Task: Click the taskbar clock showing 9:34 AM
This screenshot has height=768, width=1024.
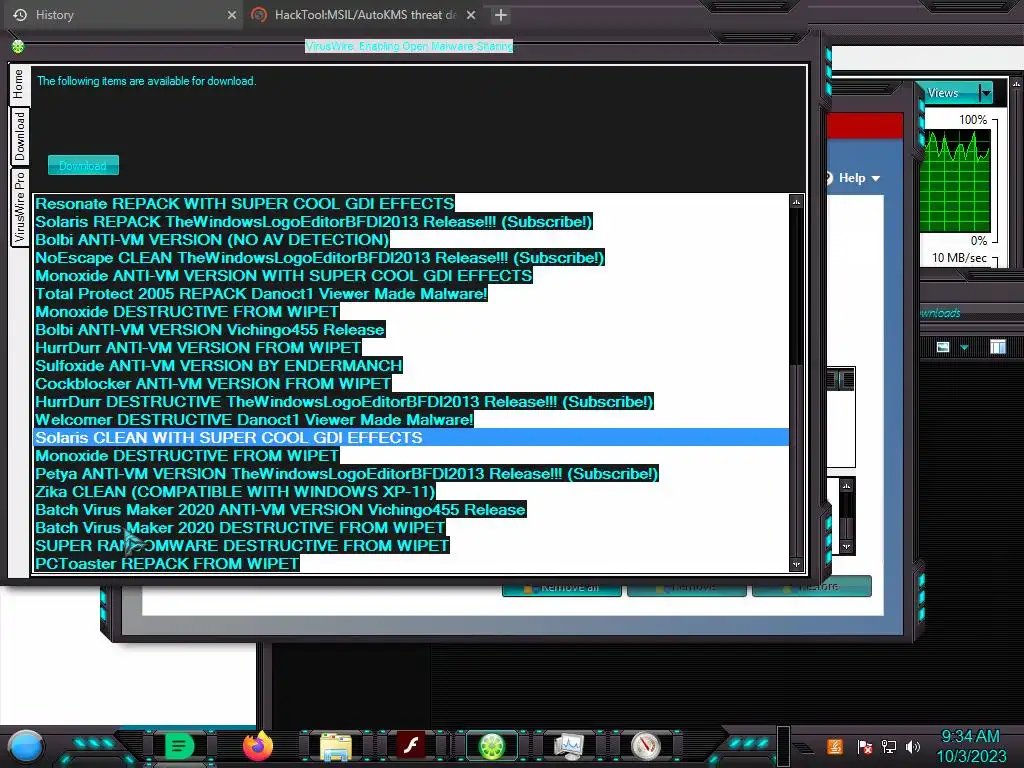Action: [x=971, y=746]
